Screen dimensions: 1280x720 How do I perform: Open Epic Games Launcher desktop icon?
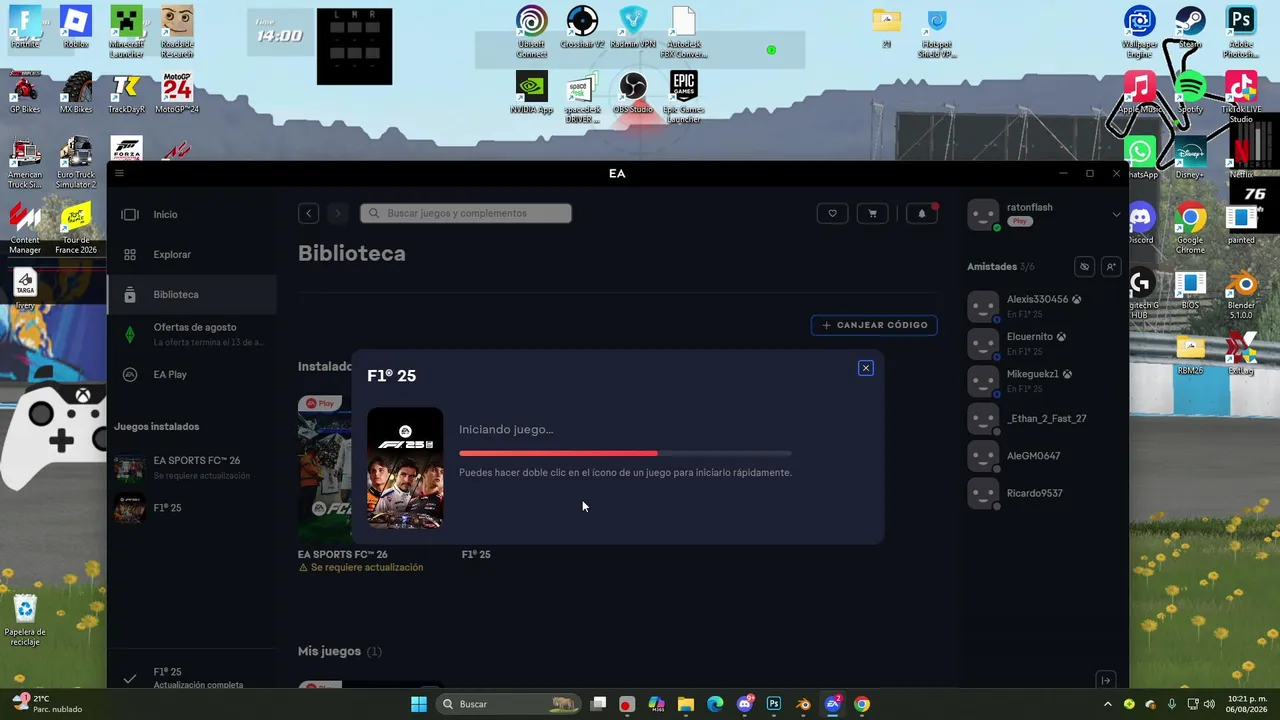tap(684, 96)
